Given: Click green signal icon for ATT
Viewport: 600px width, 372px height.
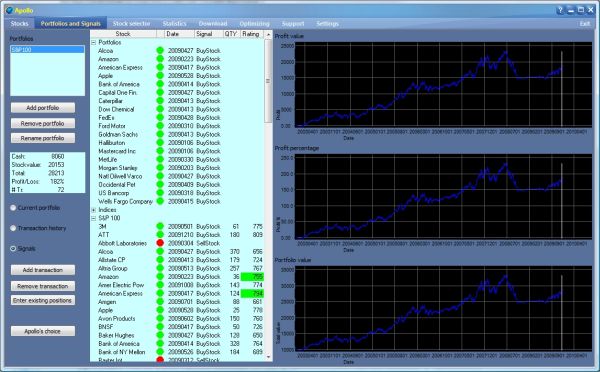Looking at the screenshot, I should (x=160, y=235).
